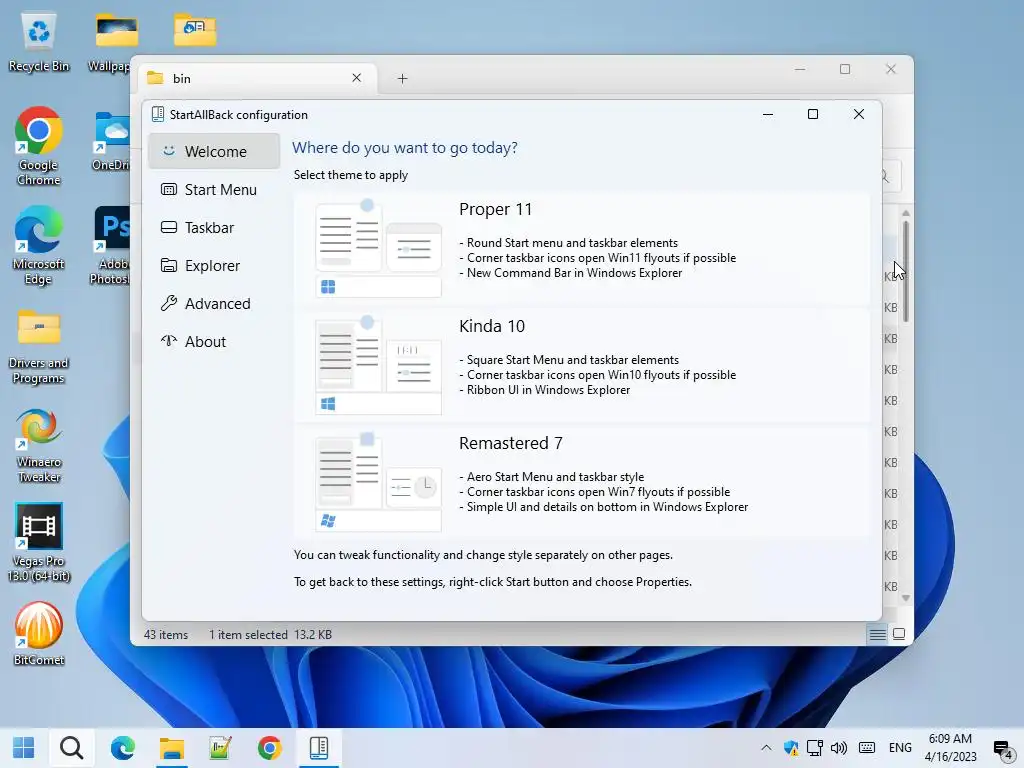The width and height of the screenshot is (1024, 768).
Task: Select the BitComet desktop shortcut
Action: click(x=39, y=633)
